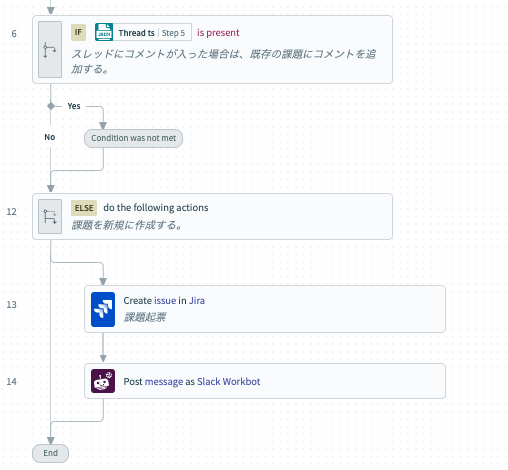Viewport: 508px width, 470px height.
Task: Click the 'Condition was not met' pill
Action: (133, 138)
